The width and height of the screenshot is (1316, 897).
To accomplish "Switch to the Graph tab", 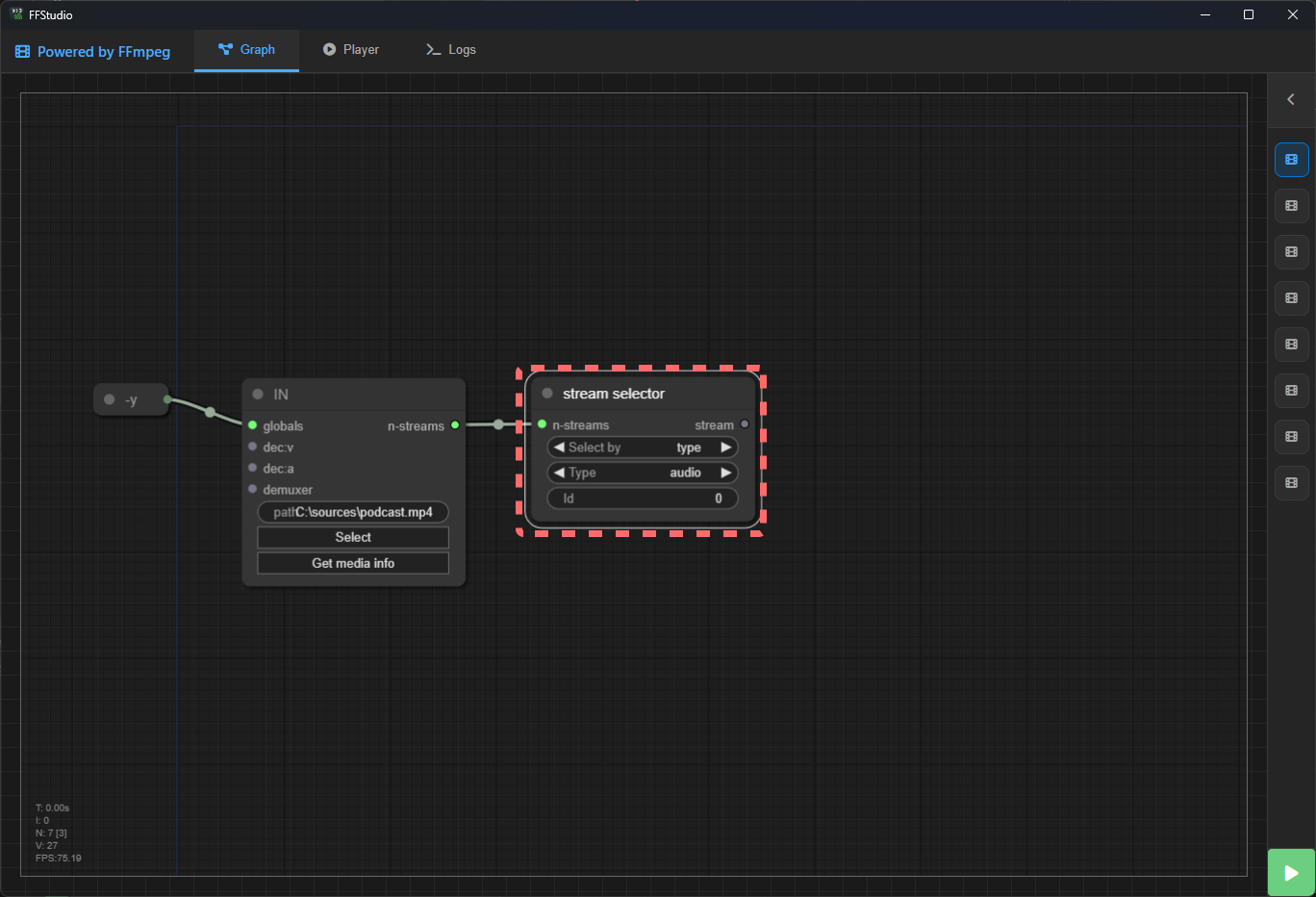I will (246, 50).
